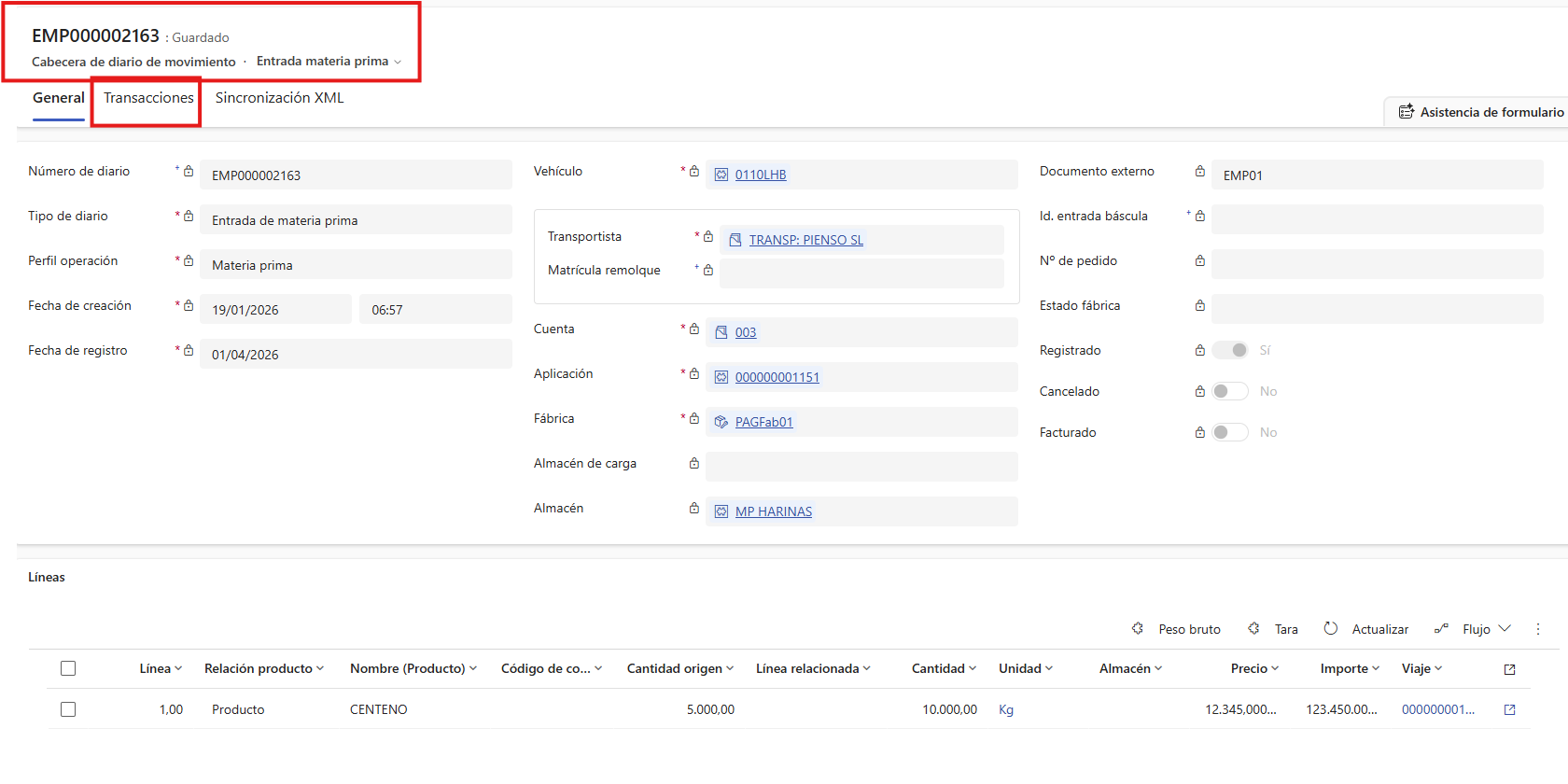Click the Tara icon in lines toolbar
The width and height of the screenshot is (1568, 784).
click(1253, 629)
